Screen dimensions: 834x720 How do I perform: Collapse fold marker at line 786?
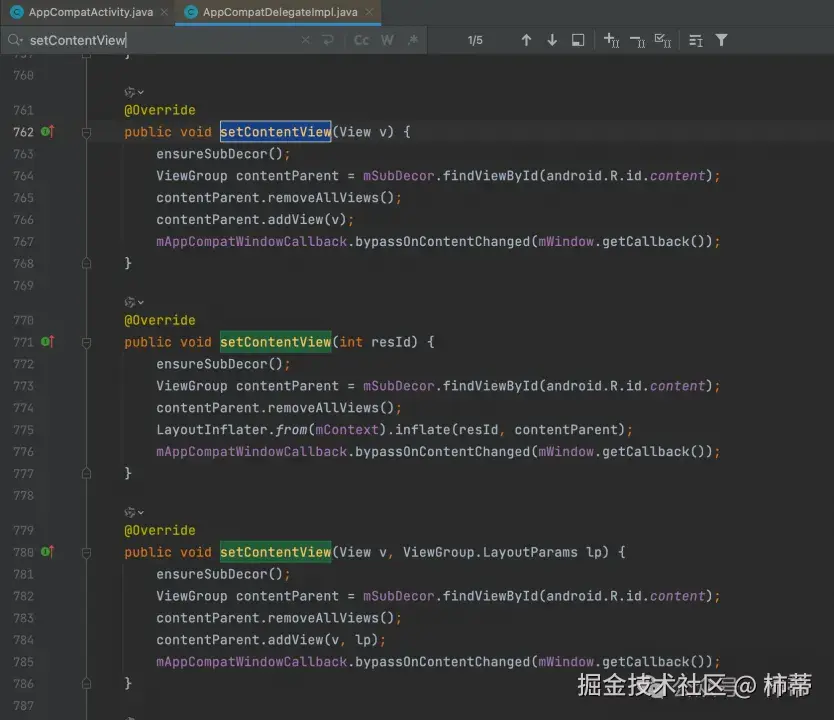[86, 683]
